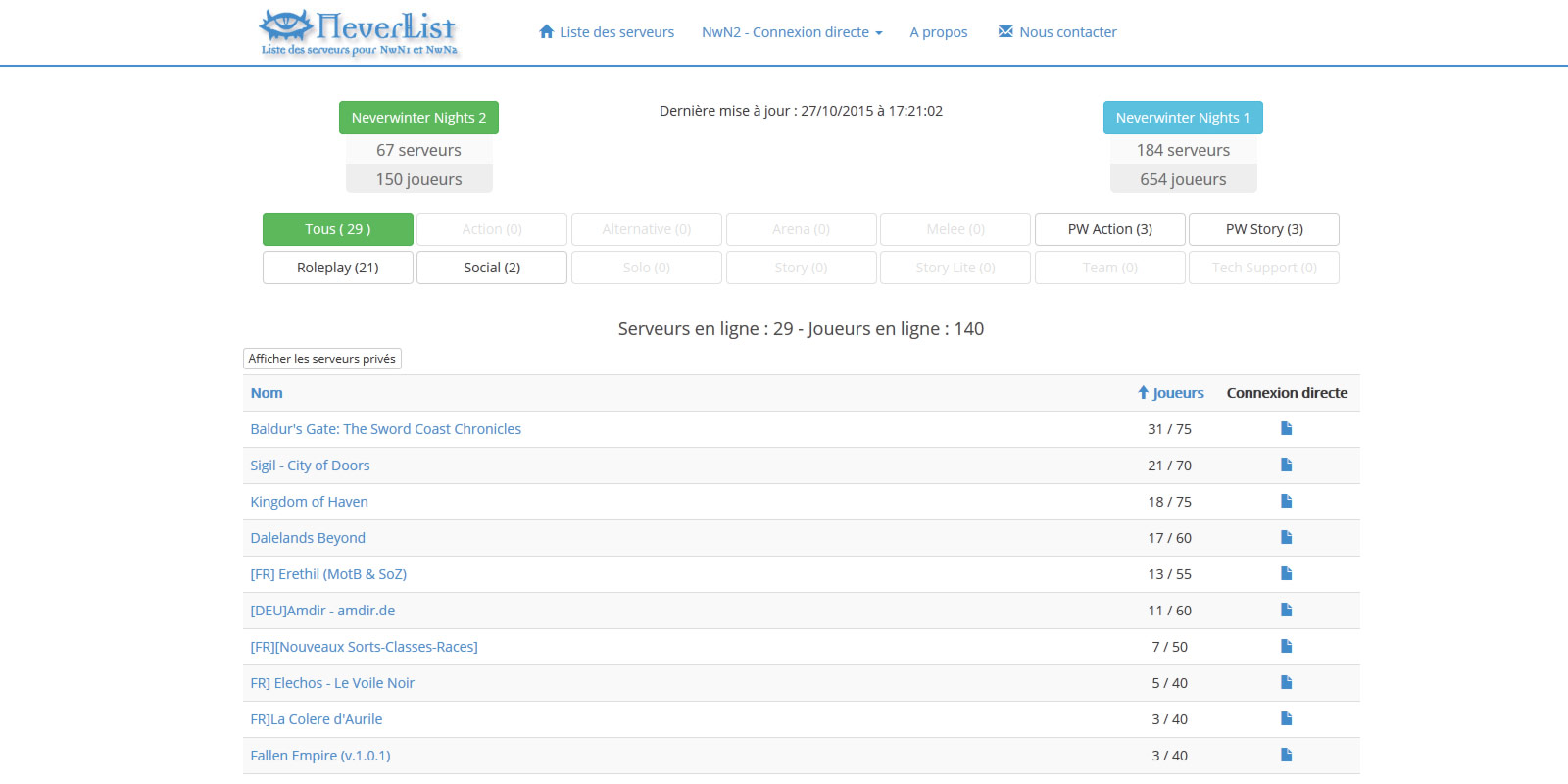Sort the table by Nom
Image resolution: width=1568 pixels, height=784 pixels.
point(267,393)
